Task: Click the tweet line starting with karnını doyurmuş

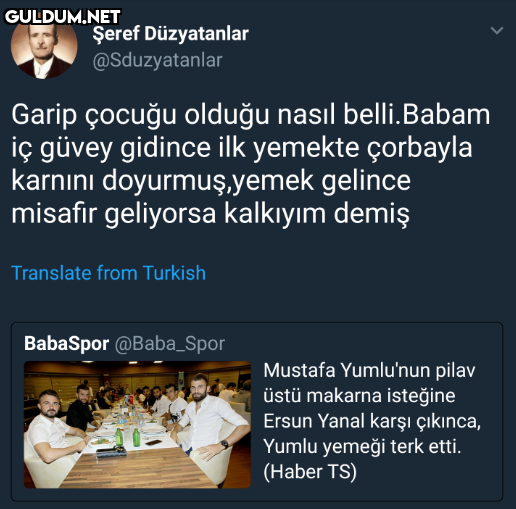Action: (211, 181)
